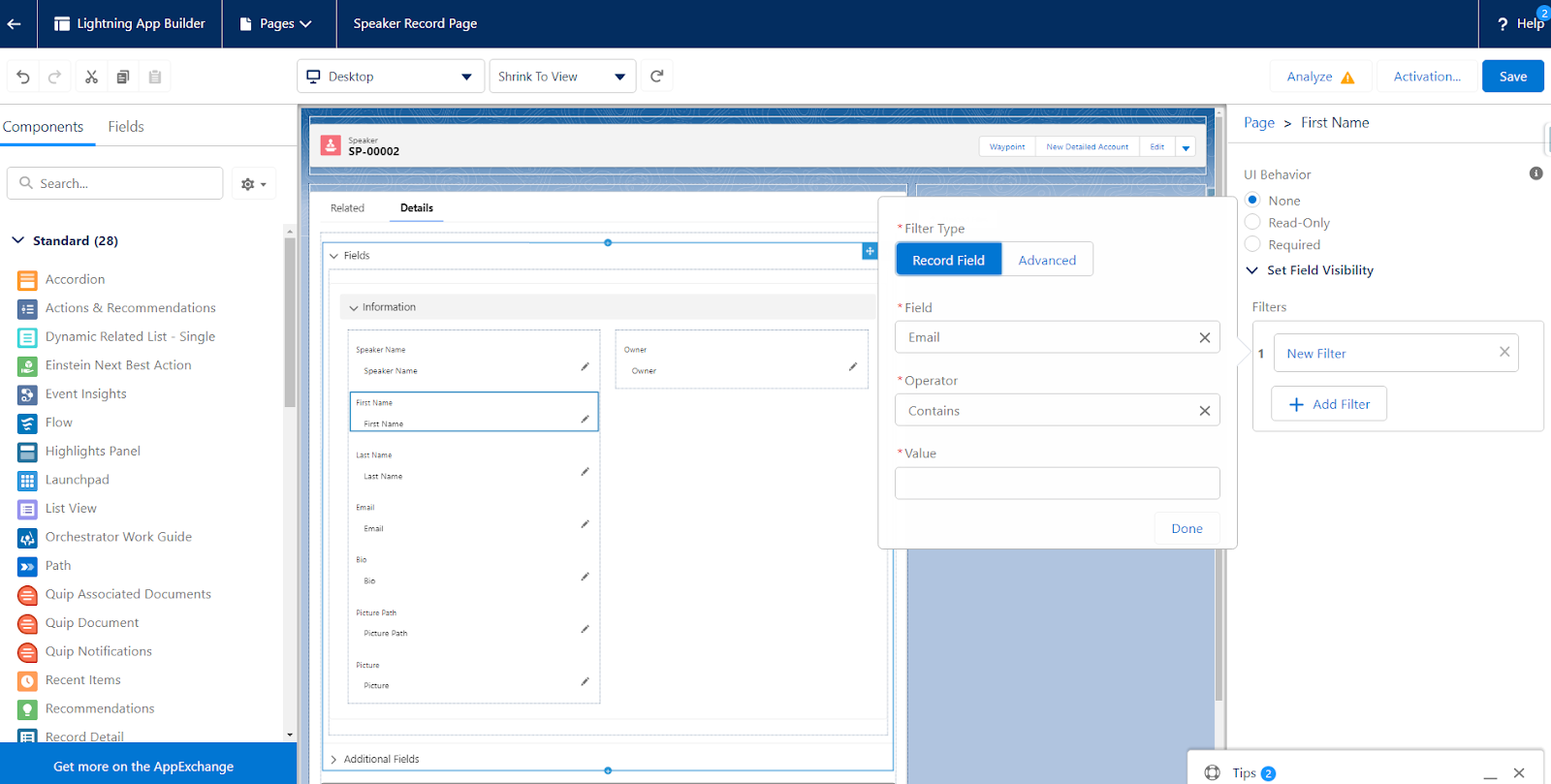Open the record actions dropdown arrow
This screenshot has height=784, width=1551.
[x=1186, y=147]
